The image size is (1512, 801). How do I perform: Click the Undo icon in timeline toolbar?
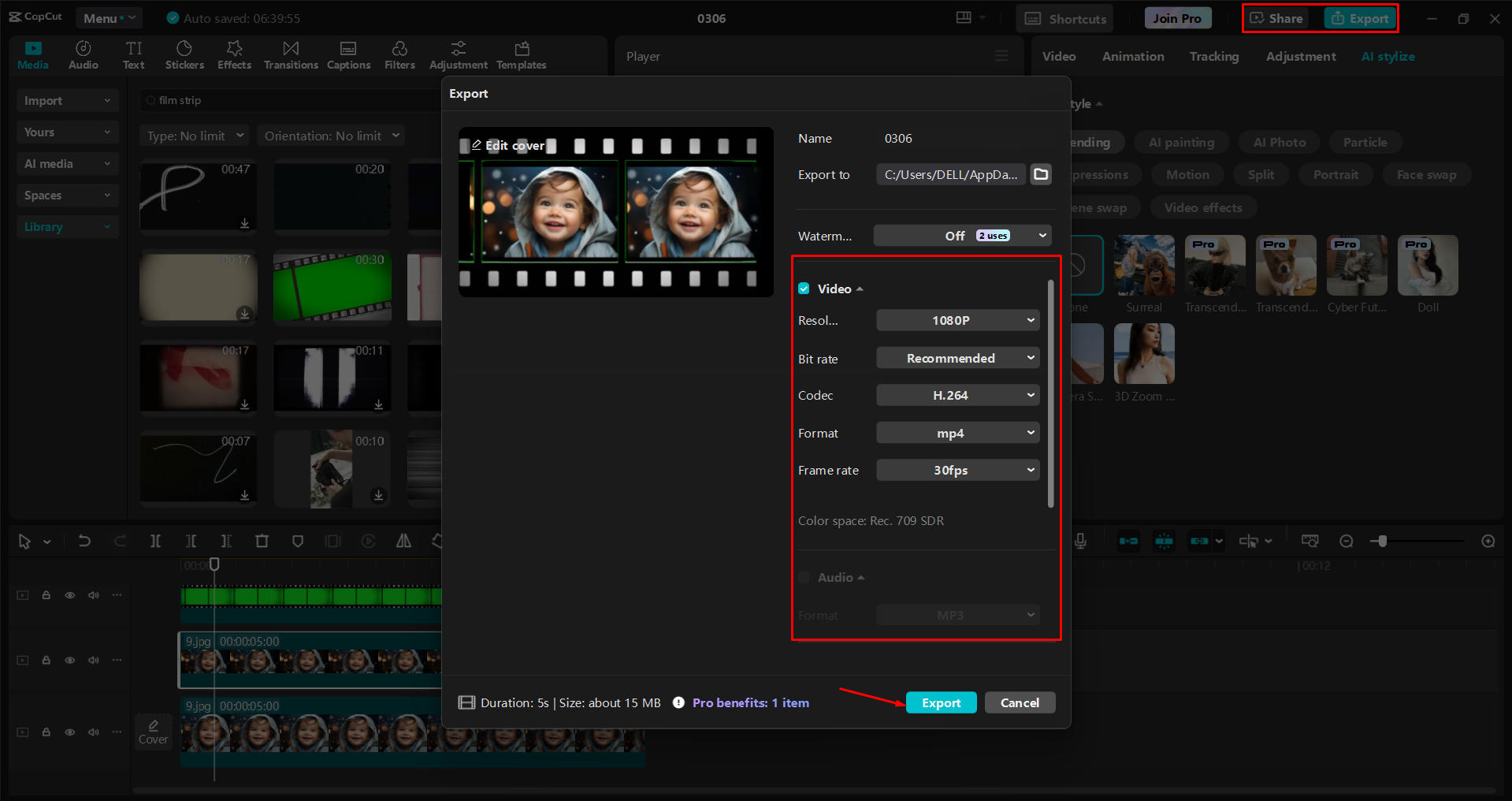tap(84, 541)
